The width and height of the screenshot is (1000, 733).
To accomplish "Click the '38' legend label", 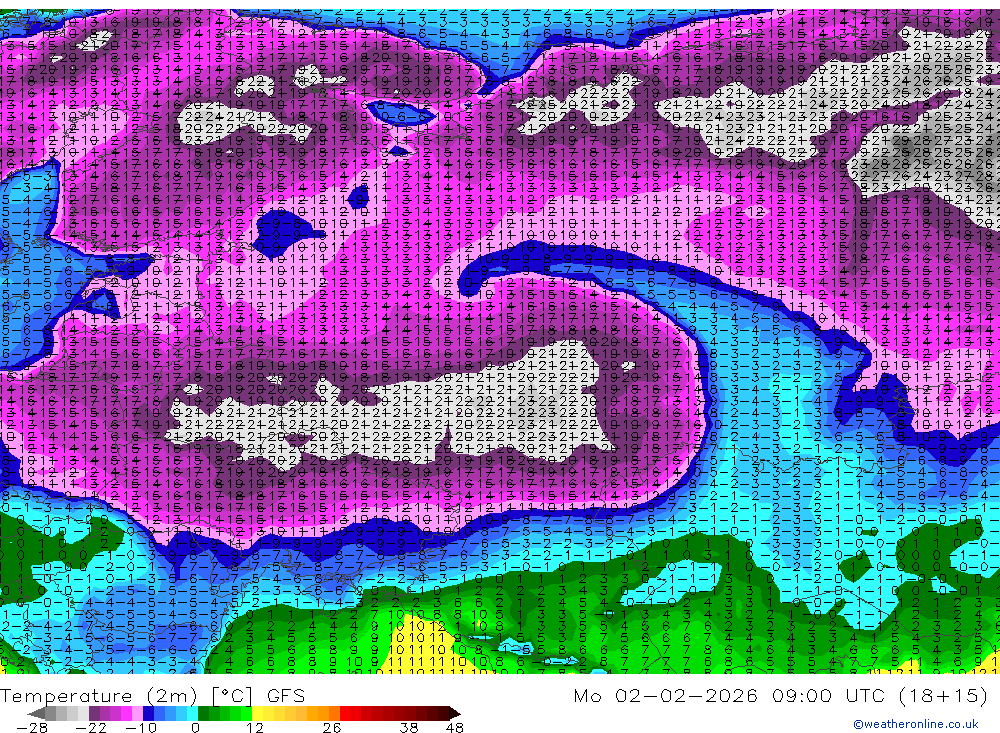I will 409,727.
